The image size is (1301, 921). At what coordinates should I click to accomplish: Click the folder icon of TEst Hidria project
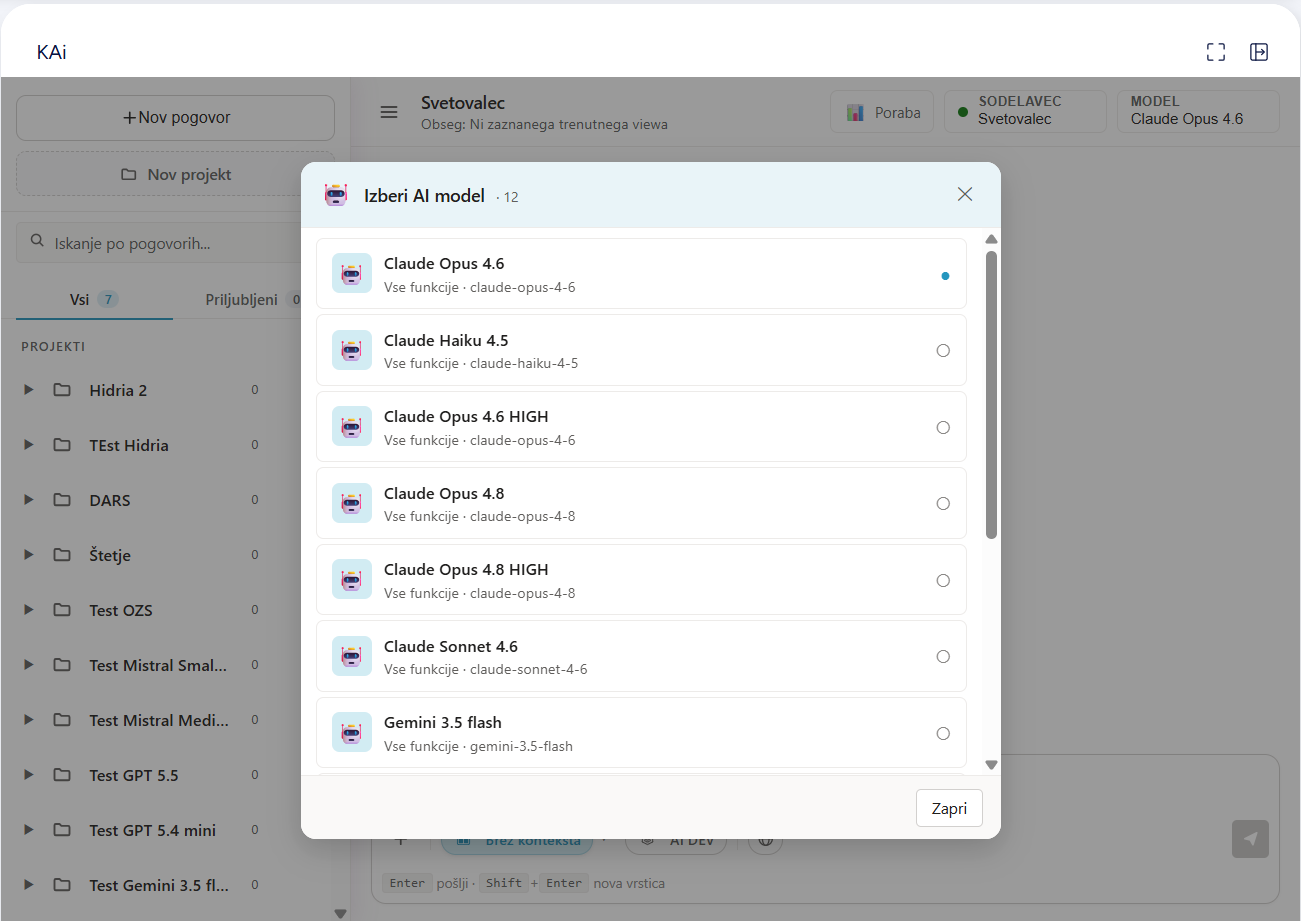click(62, 445)
